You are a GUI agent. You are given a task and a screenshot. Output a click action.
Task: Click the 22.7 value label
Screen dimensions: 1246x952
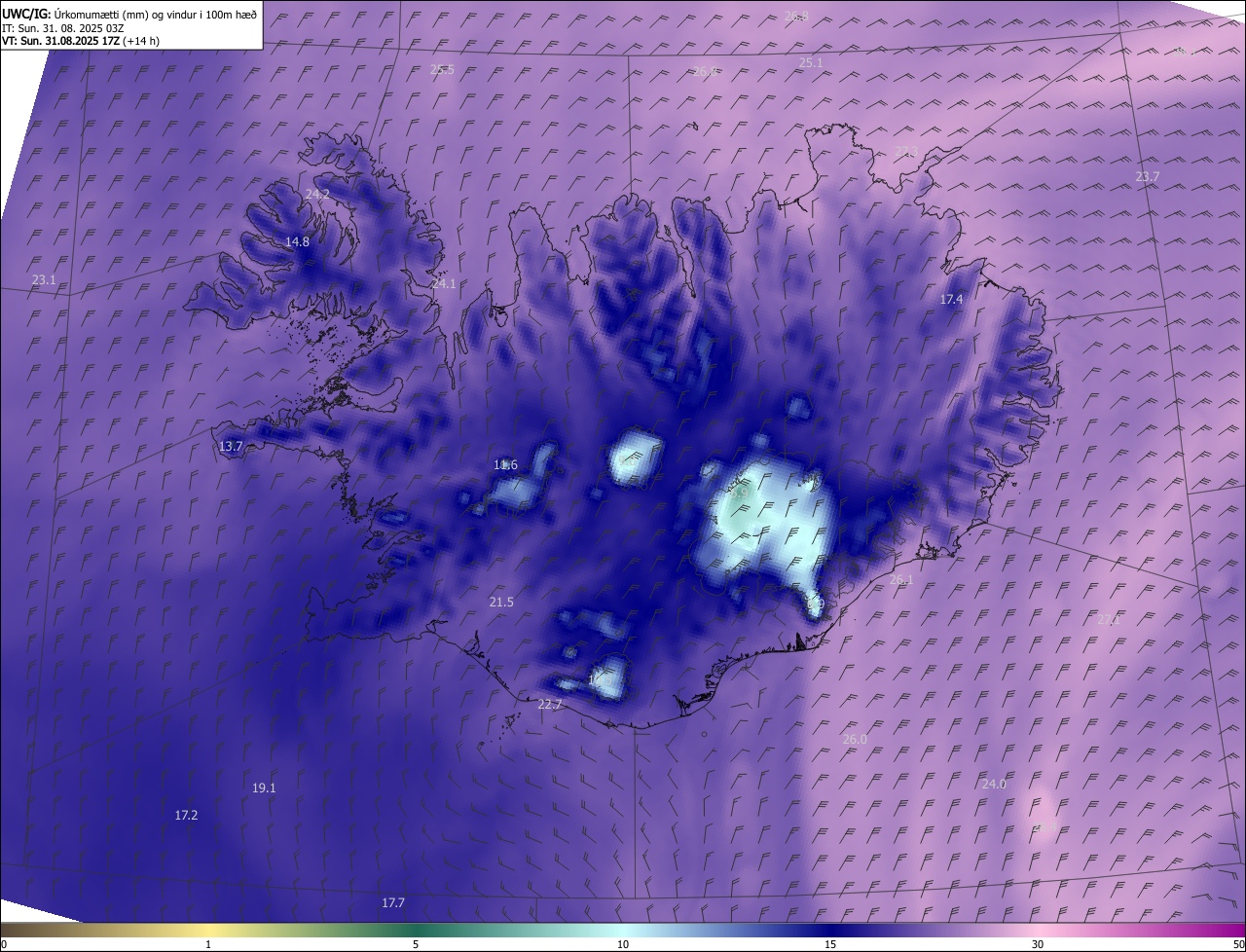[x=550, y=704]
